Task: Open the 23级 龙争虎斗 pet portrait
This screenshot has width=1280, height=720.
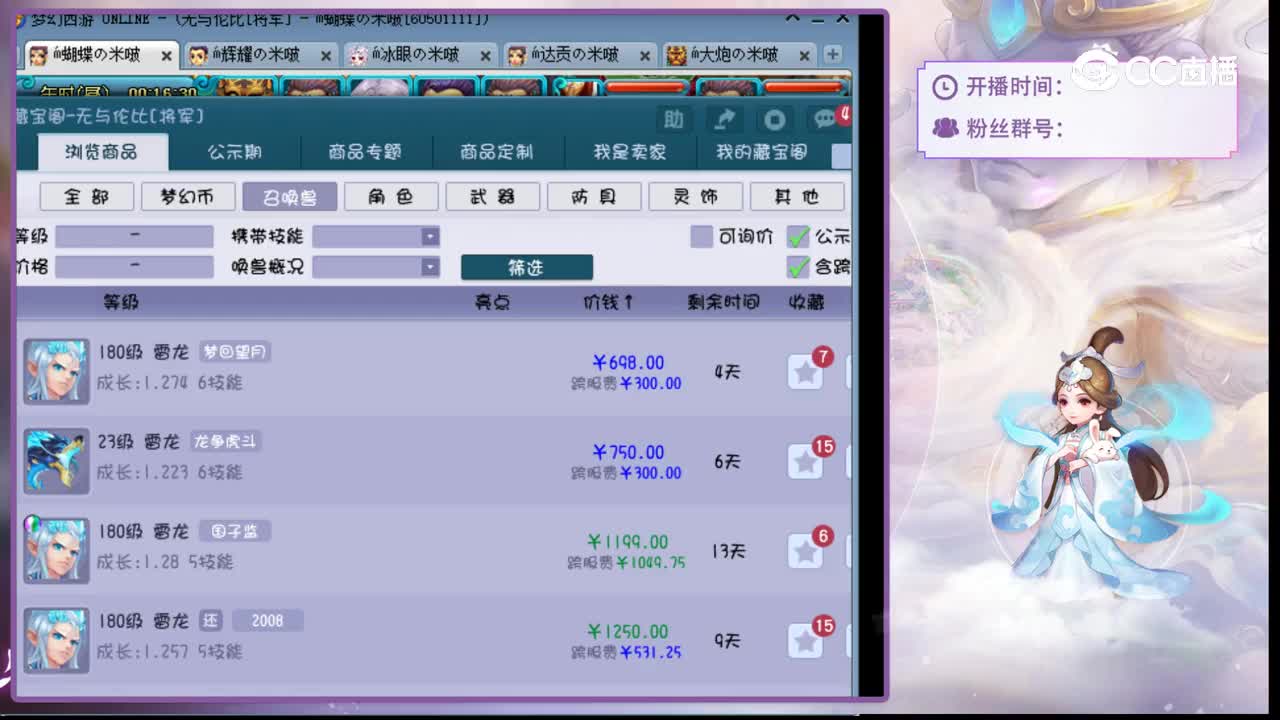Action: tap(56, 461)
